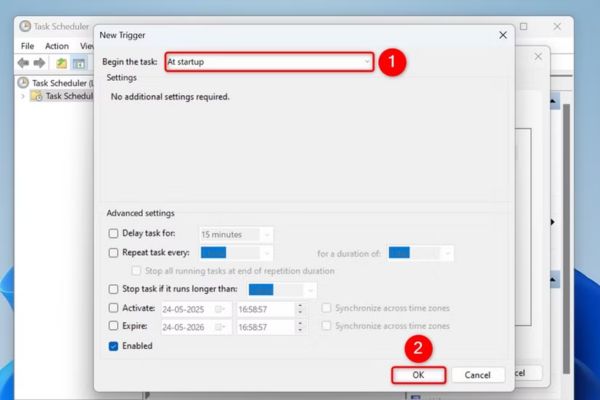Open the Begin the task dropdown
600x400 pixels.
coord(367,62)
